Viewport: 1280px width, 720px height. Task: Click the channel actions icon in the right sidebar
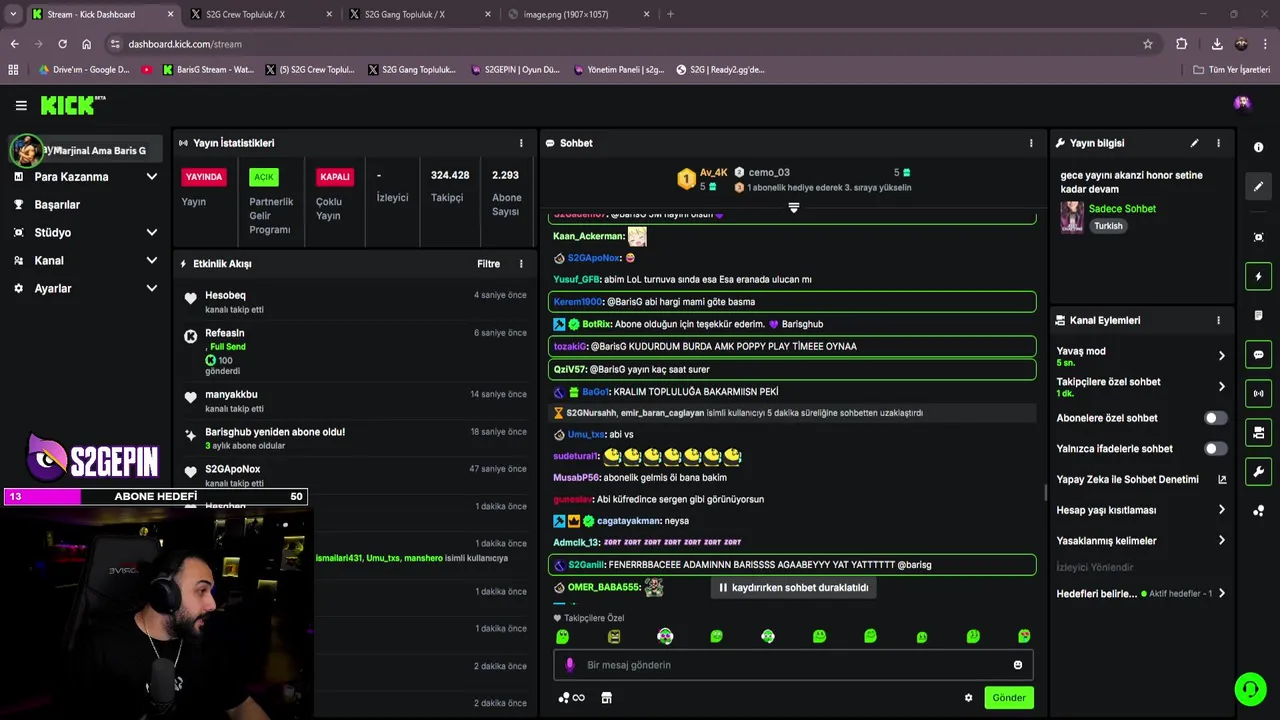coord(1258,432)
